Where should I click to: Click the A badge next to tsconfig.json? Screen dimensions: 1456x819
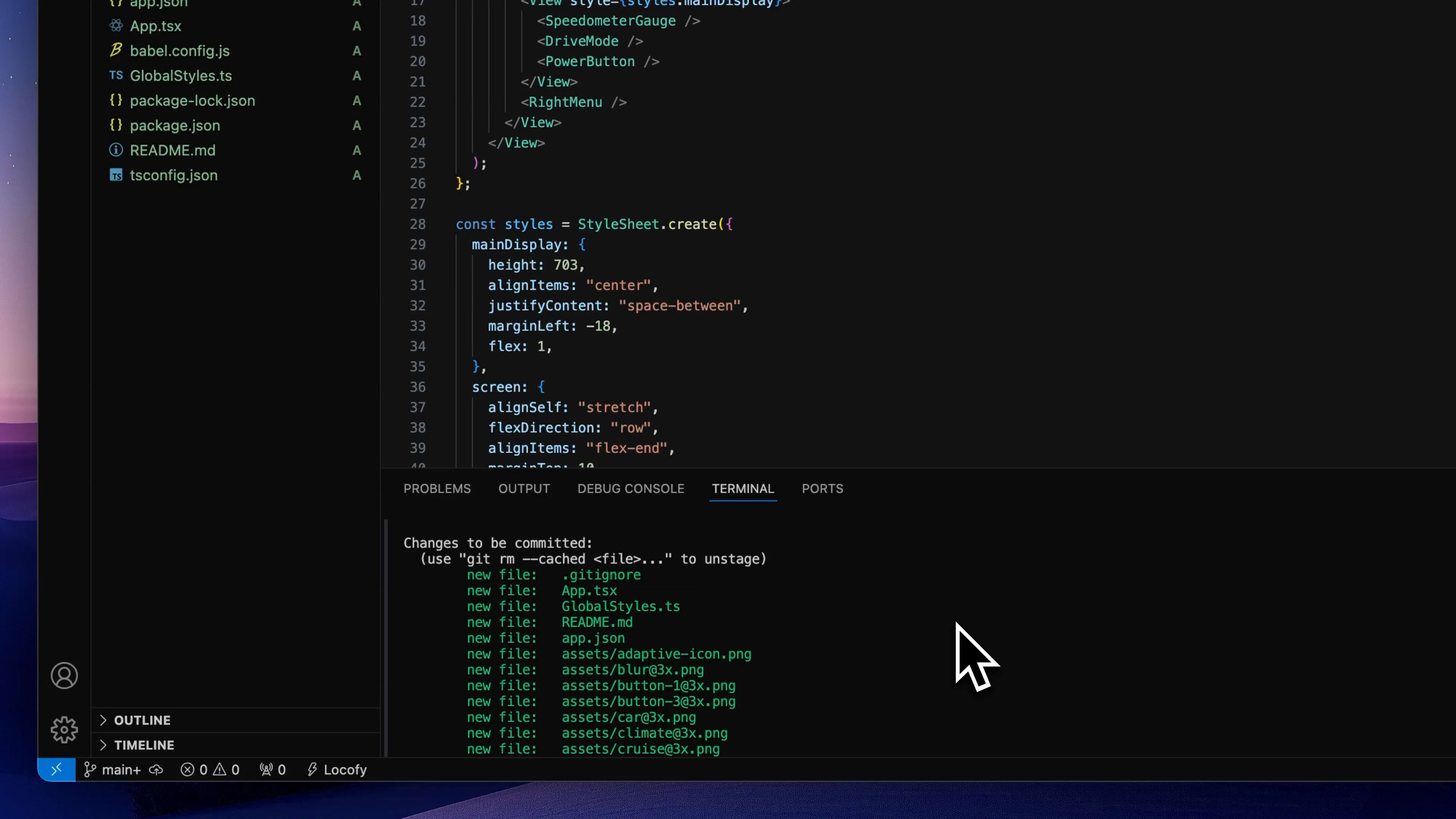[357, 175]
